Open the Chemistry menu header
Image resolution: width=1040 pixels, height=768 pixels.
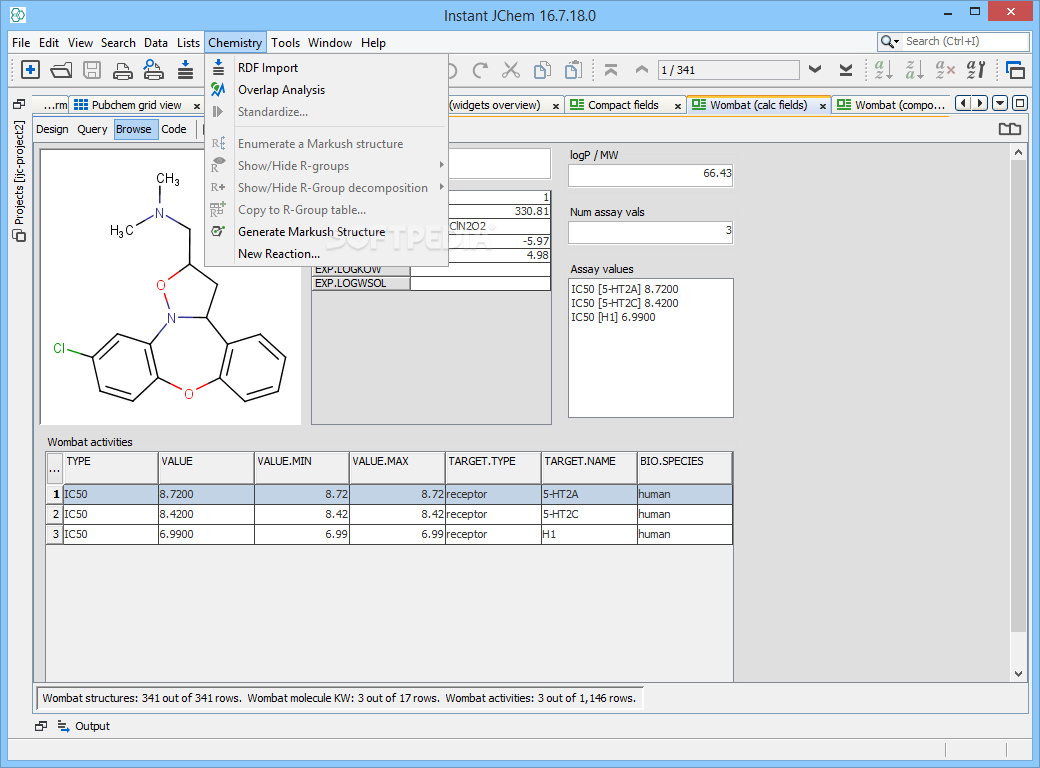pos(235,42)
